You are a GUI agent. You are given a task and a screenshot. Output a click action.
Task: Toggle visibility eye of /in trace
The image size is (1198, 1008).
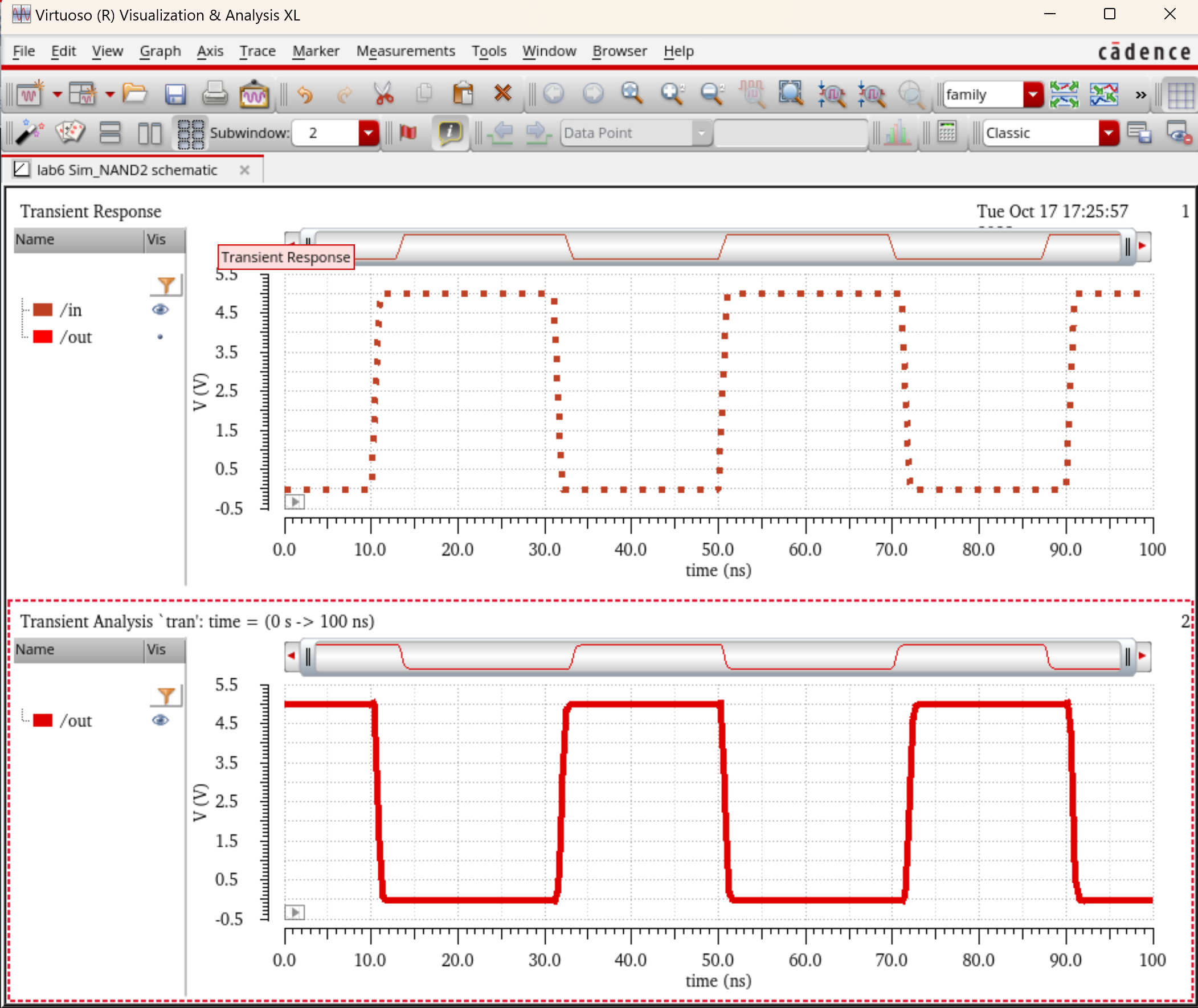[x=160, y=310]
